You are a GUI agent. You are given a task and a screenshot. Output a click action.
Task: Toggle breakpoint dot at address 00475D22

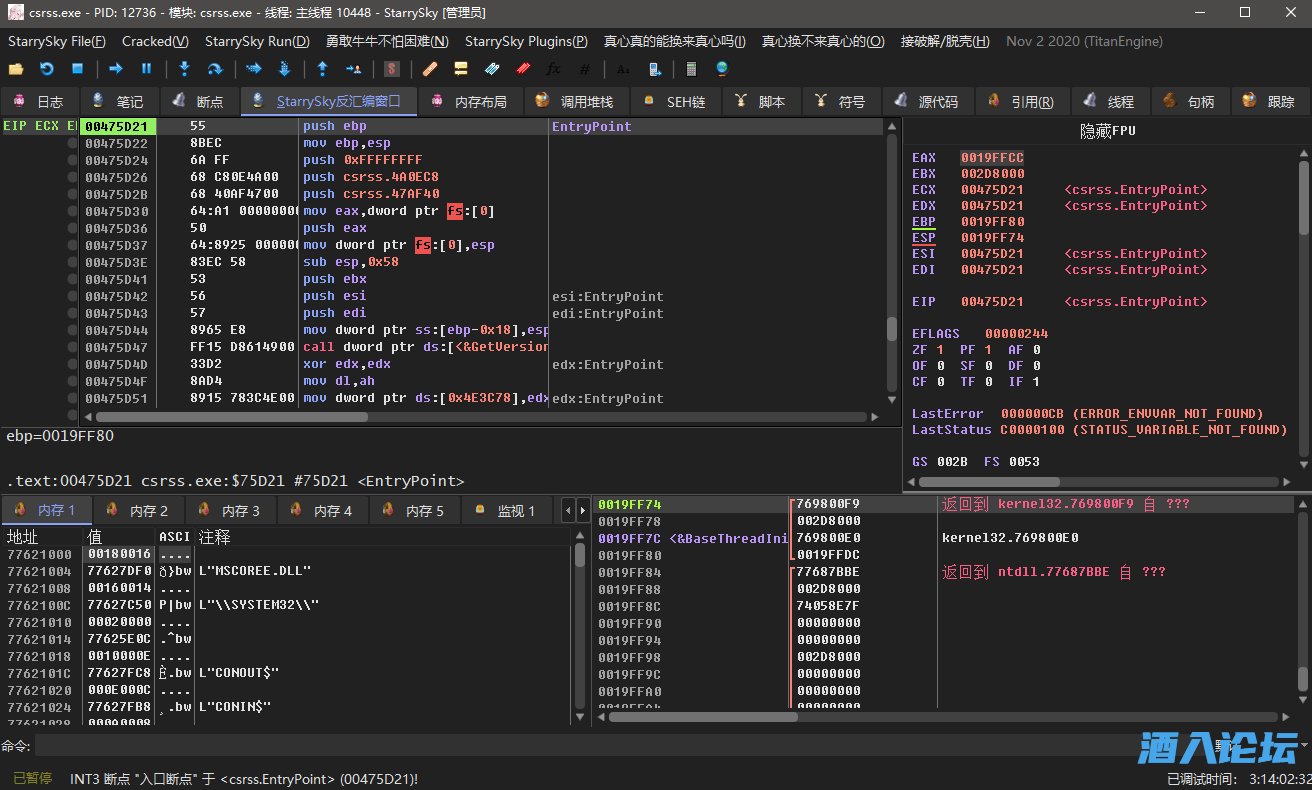pos(72,144)
